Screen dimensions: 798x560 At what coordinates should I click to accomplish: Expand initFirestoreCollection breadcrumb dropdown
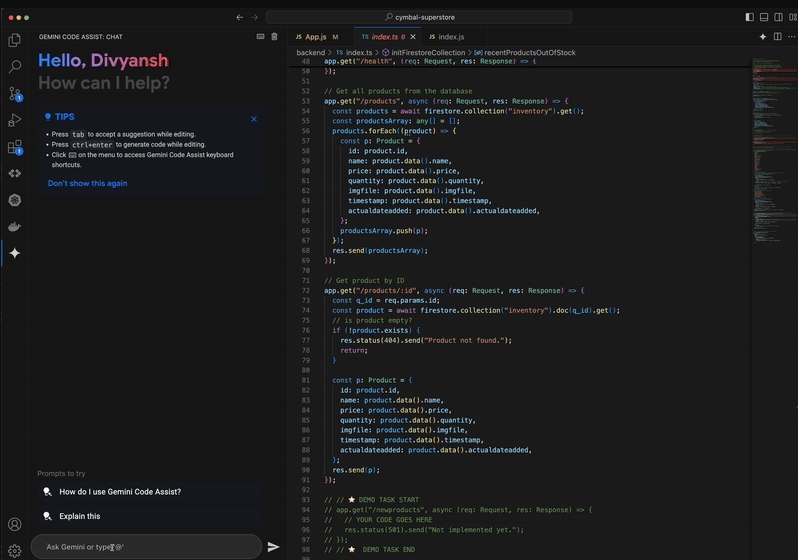pyautogui.click(x=427, y=52)
